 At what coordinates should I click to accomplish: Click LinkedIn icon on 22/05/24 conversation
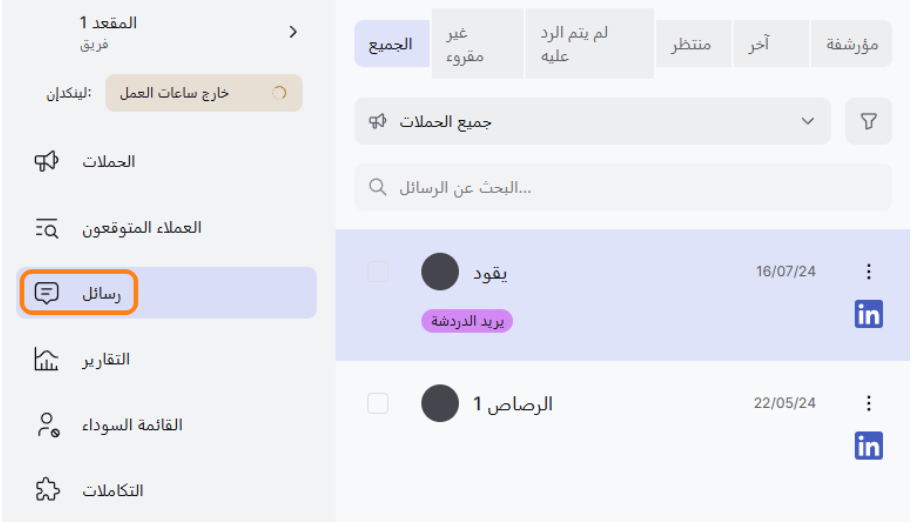coord(868,446)
